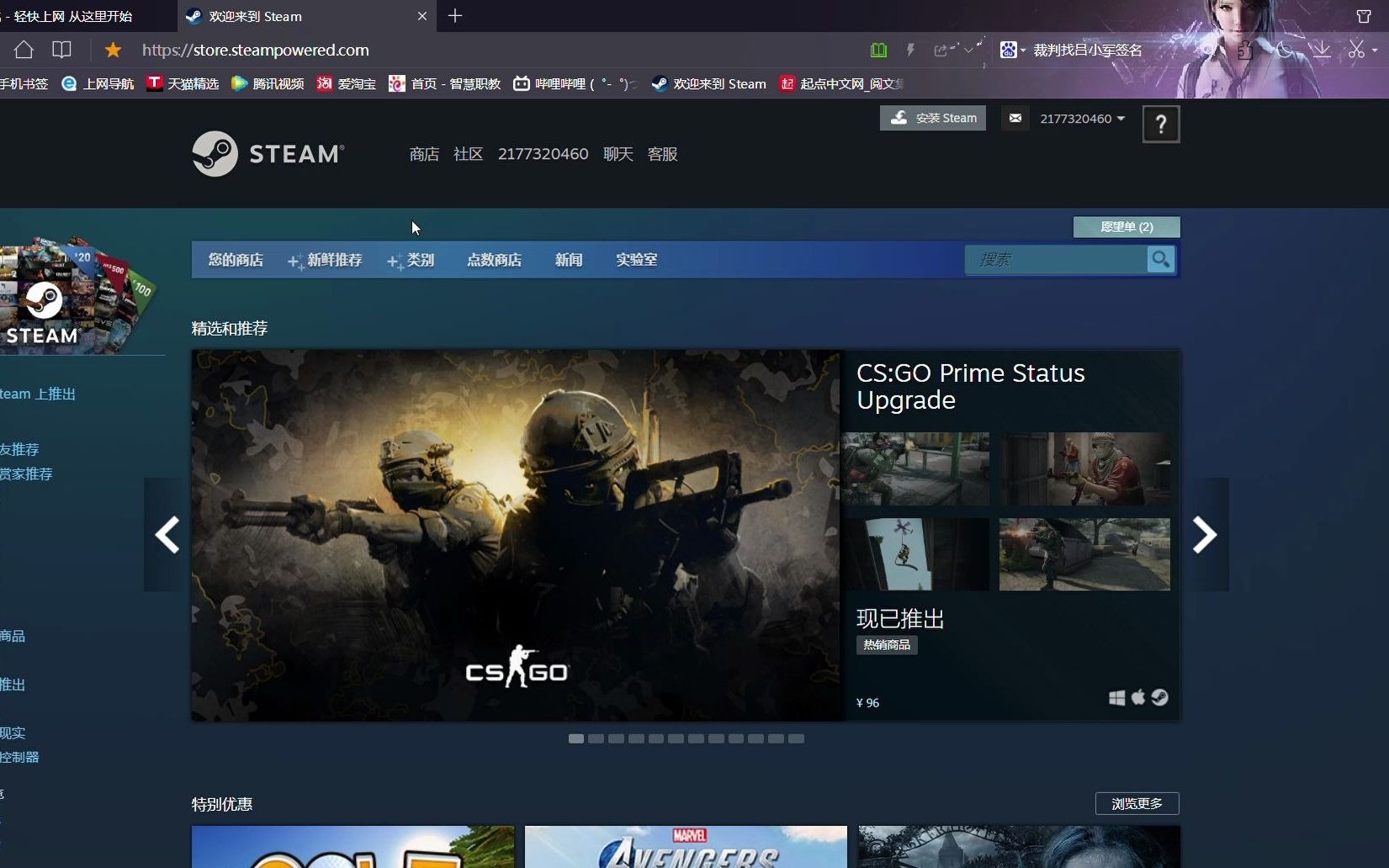Click the Steam gift cards image
The image size is (1389, 868).
77,294
